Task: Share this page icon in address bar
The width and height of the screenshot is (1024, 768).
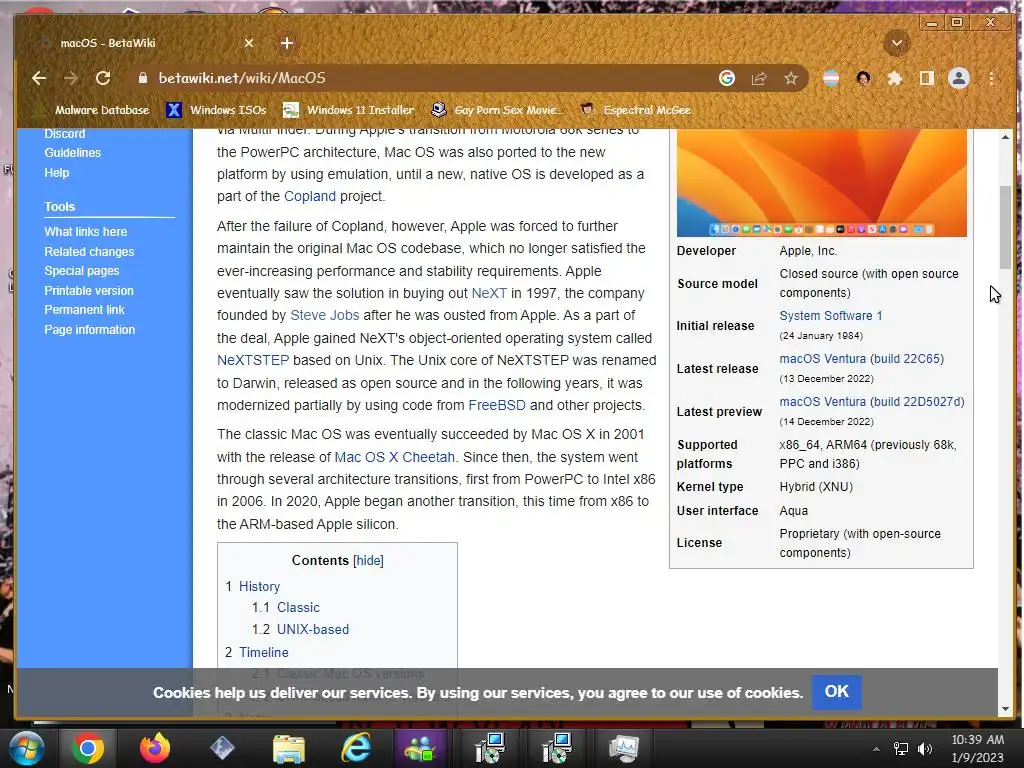Action: click(x=759, y=78)
